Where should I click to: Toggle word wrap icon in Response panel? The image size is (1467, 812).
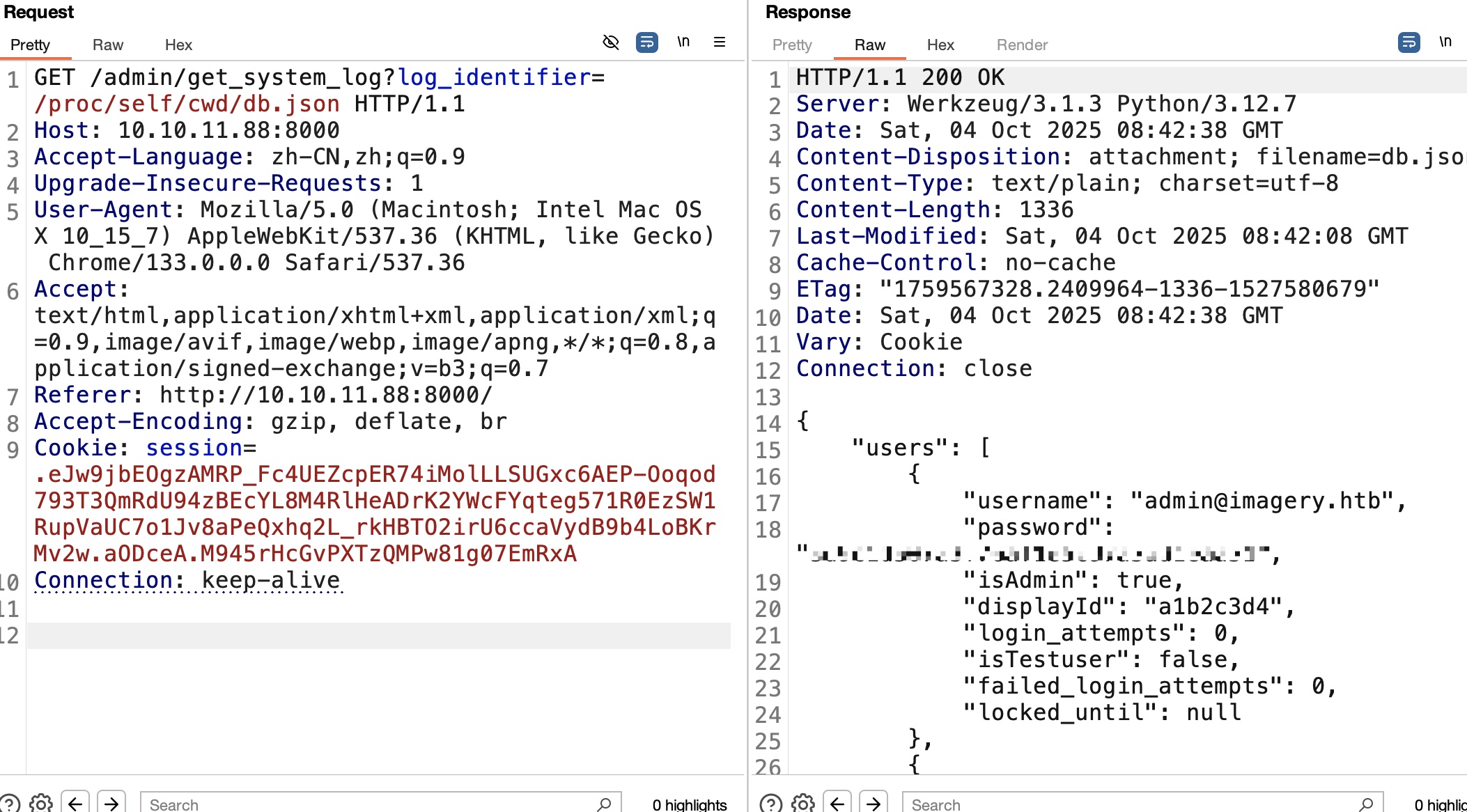pos(1408,42)
